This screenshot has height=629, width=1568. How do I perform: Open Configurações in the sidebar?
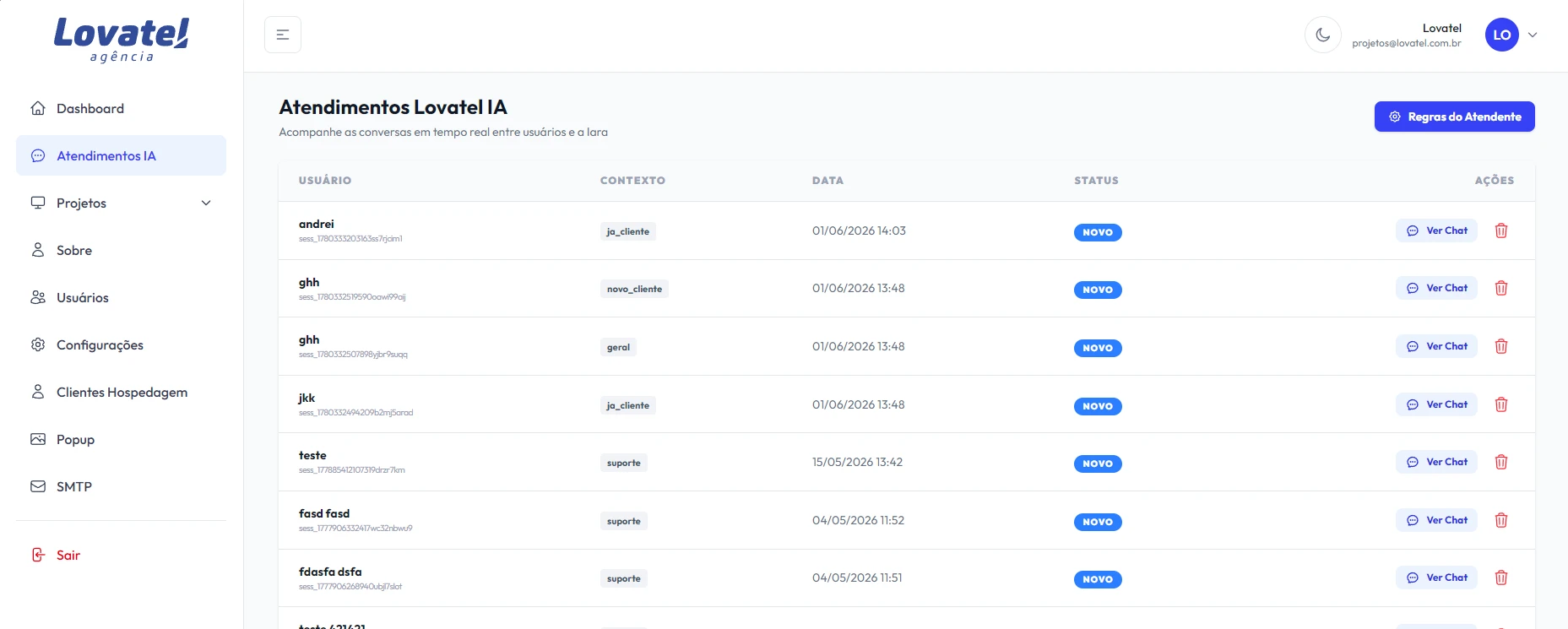click(x=121, y=344)
